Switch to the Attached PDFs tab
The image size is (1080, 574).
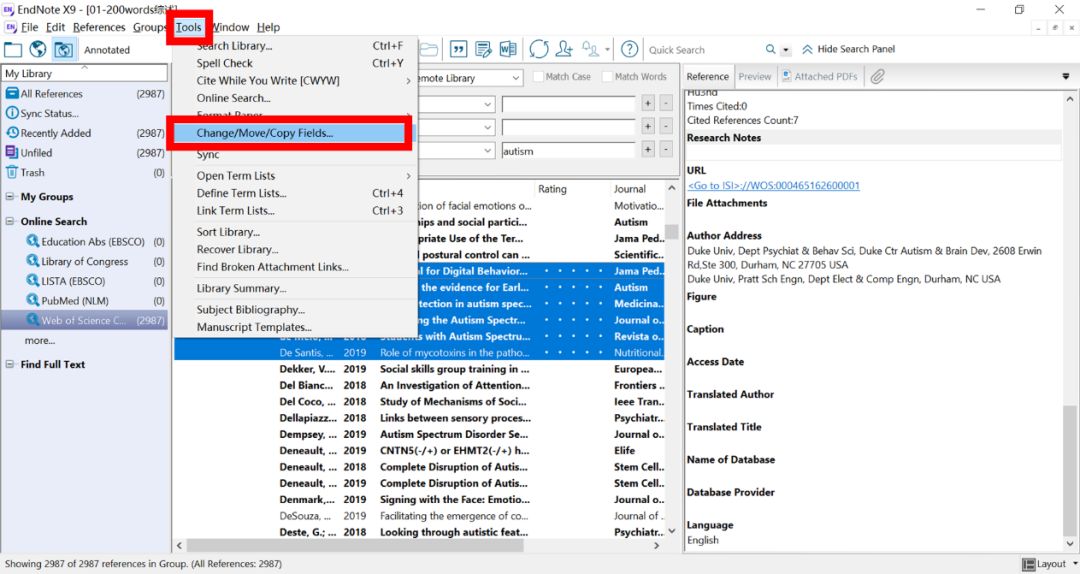click(x=820, y=76)
